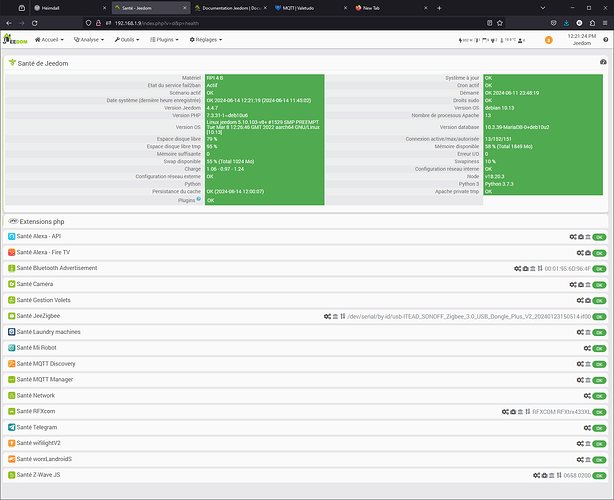Click OK badge for Santé Telegram
This screenshot has height=500, width=614.
599,428
